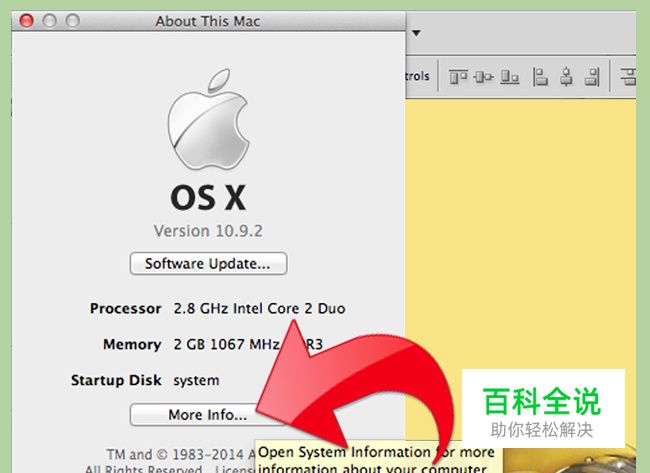Screen dimensions: 650x473
Task: Click the Memory label
Action: 132,344
